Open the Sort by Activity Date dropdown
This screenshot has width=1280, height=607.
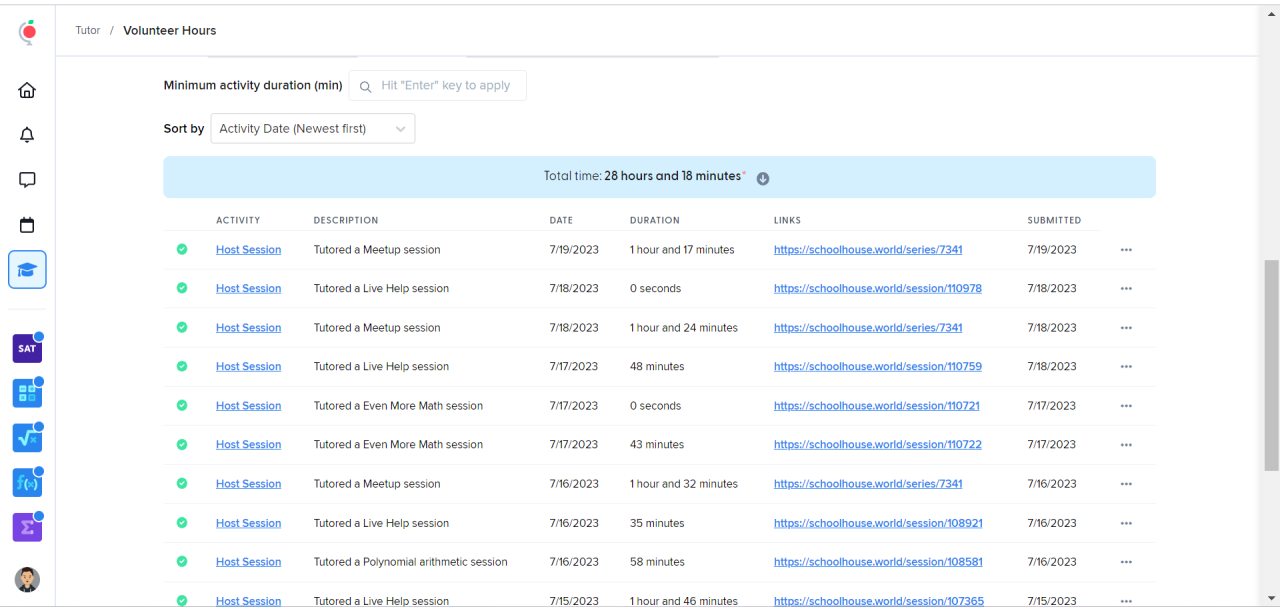(312, 129)
